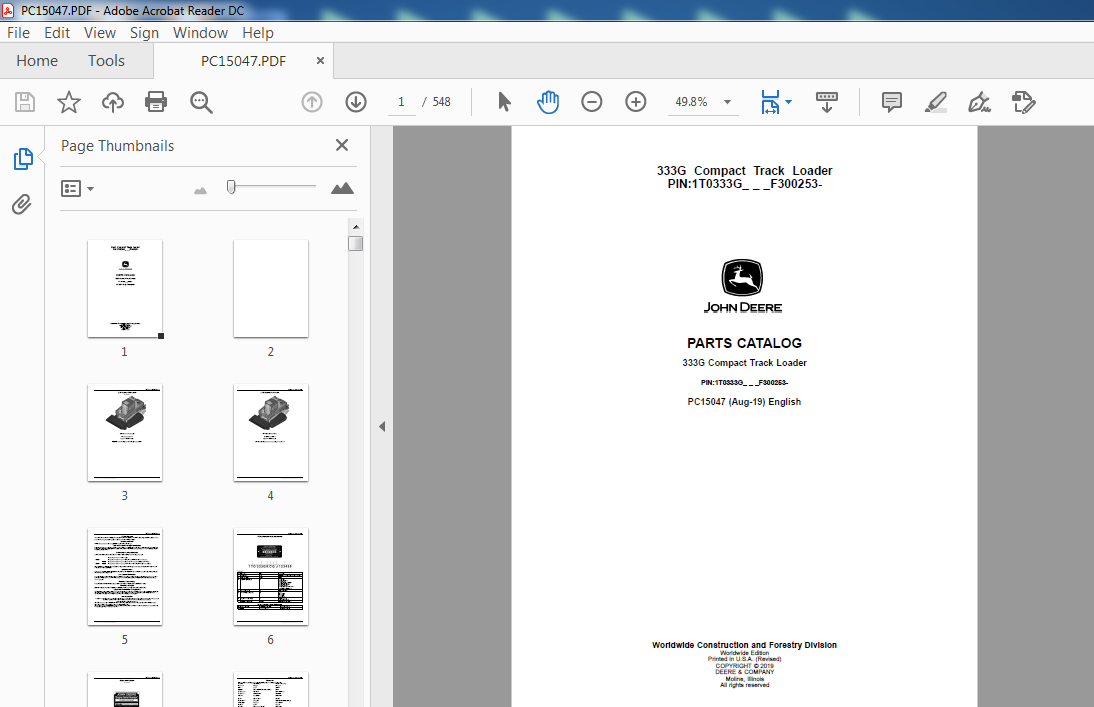
Task: Click the John Deere logo
Action: 742,286
